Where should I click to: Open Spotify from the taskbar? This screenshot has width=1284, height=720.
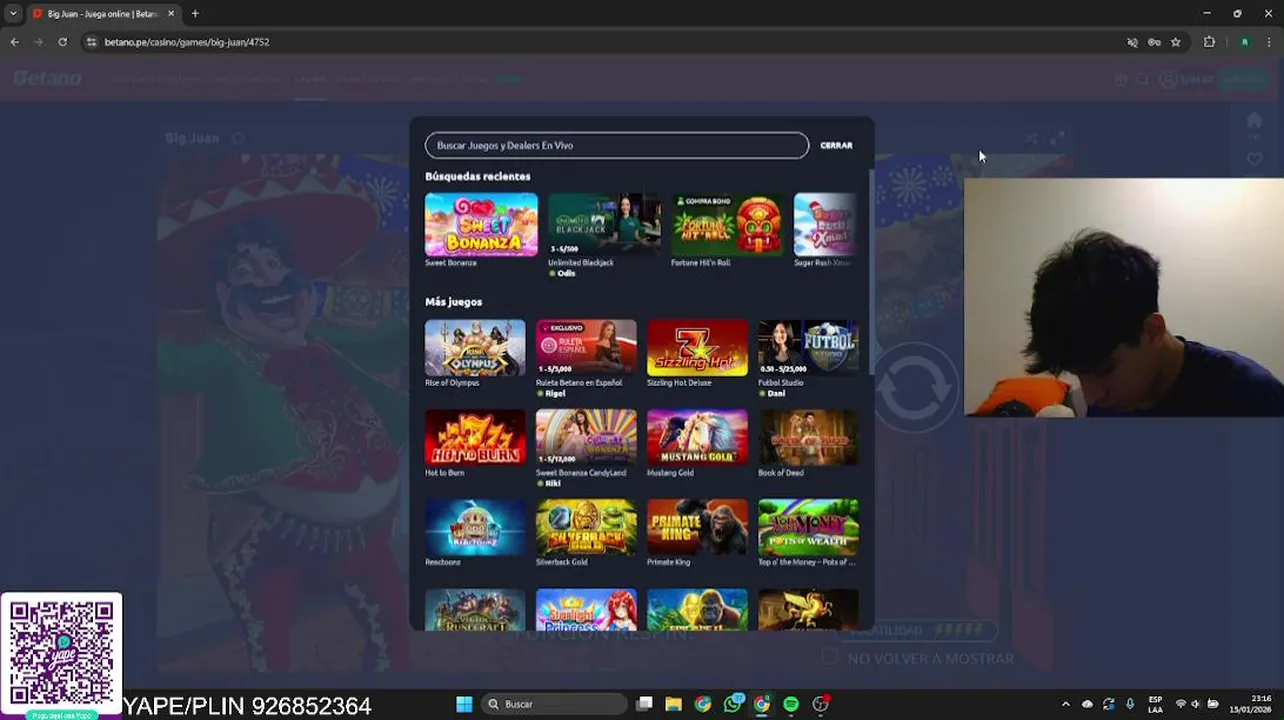coord(791,704)
